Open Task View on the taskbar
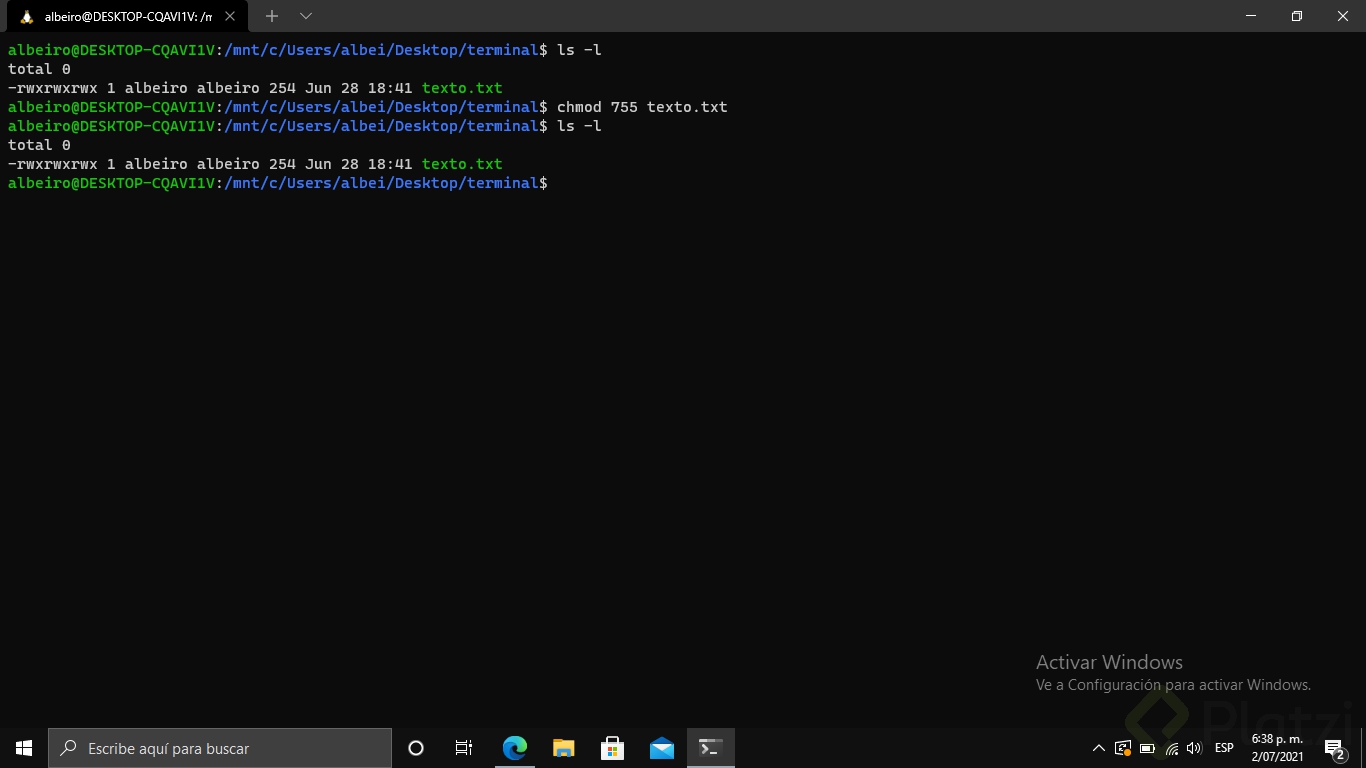The width and height of the screenshot is (1366, 768). coord(464,748)
